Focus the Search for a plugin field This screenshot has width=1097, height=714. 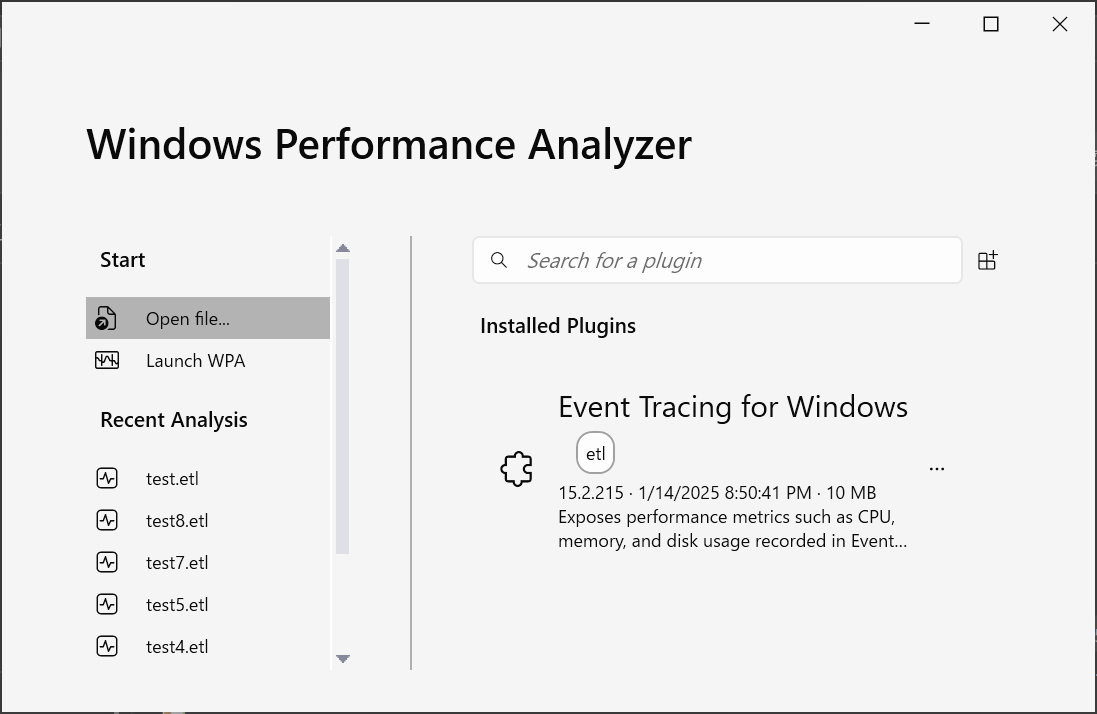tap(730, 261)
